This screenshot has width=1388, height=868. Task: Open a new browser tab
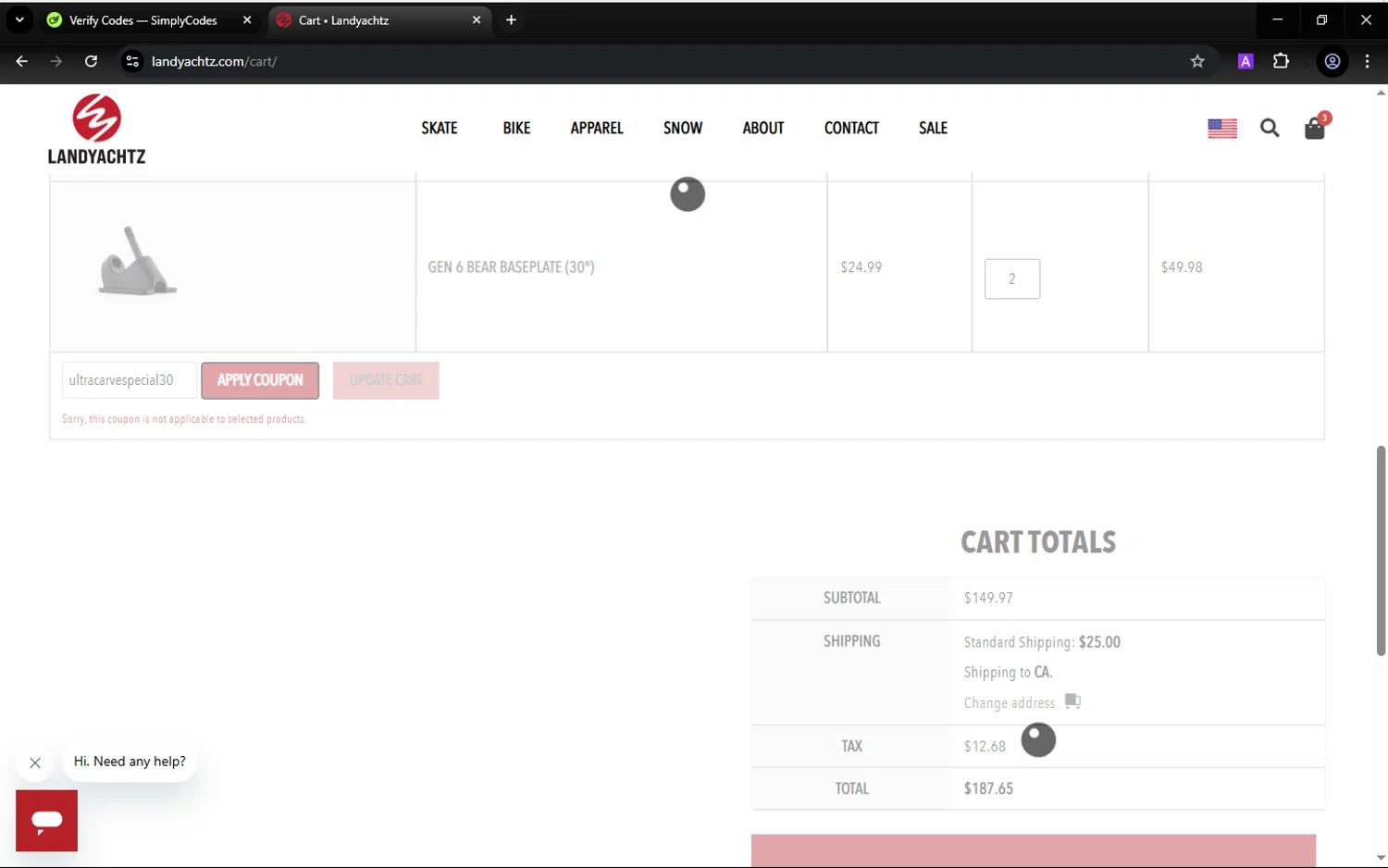[x=511, y=19]
